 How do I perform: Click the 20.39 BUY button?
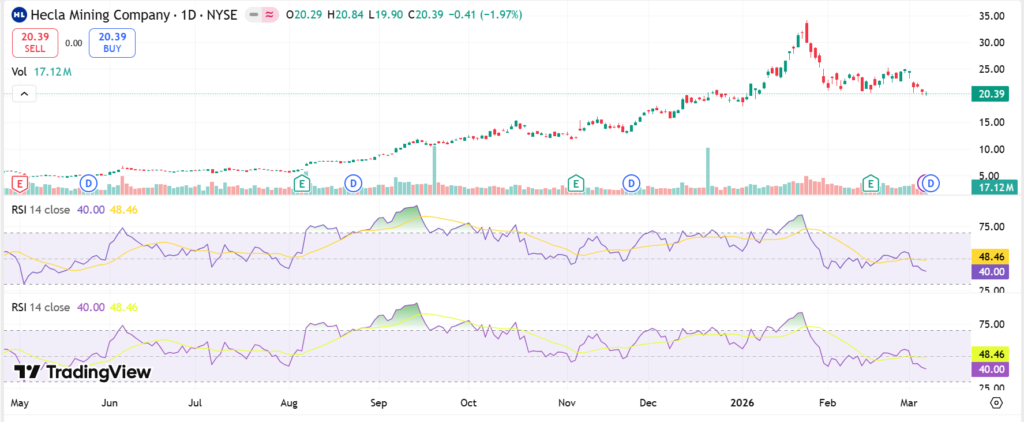tap(111, 42)
